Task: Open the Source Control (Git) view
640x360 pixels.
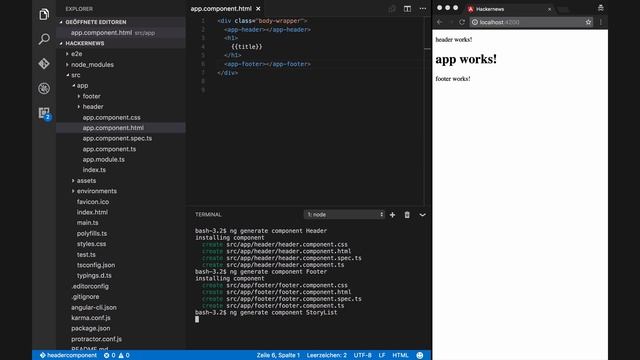Action: (x=44, y=64)
